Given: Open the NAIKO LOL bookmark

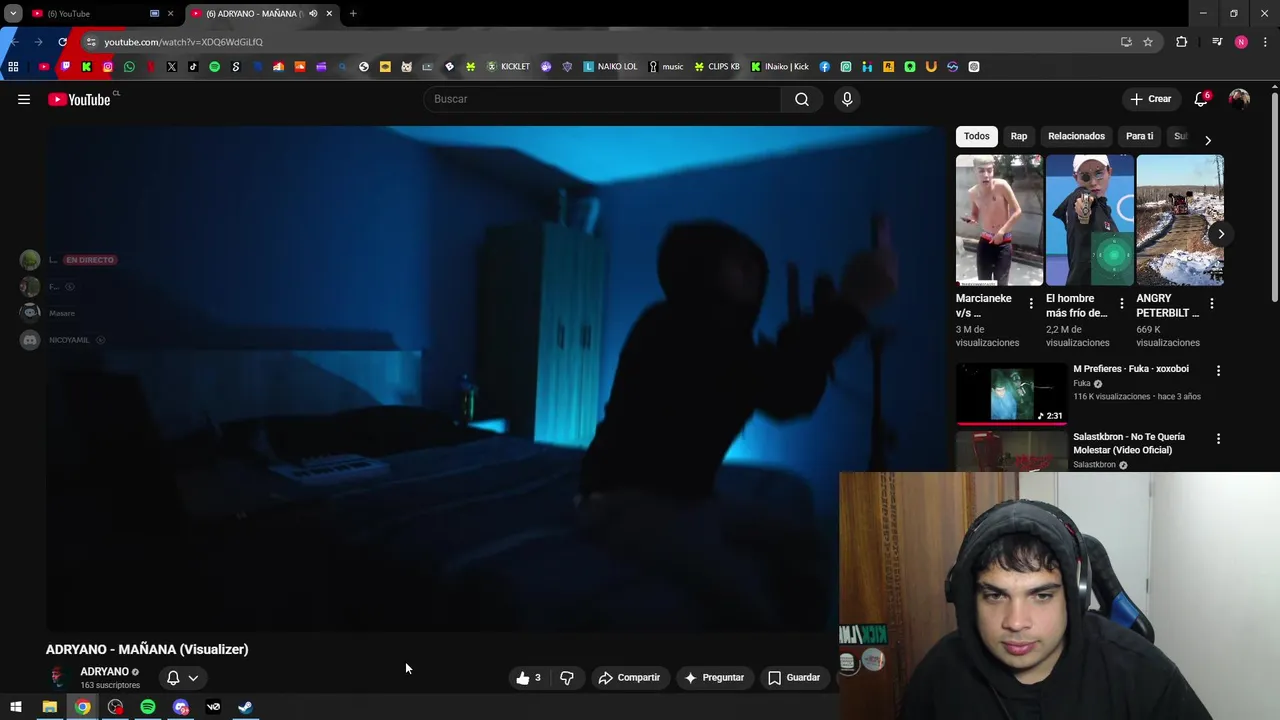Looking at the screenshot, I should pos(610,67).
